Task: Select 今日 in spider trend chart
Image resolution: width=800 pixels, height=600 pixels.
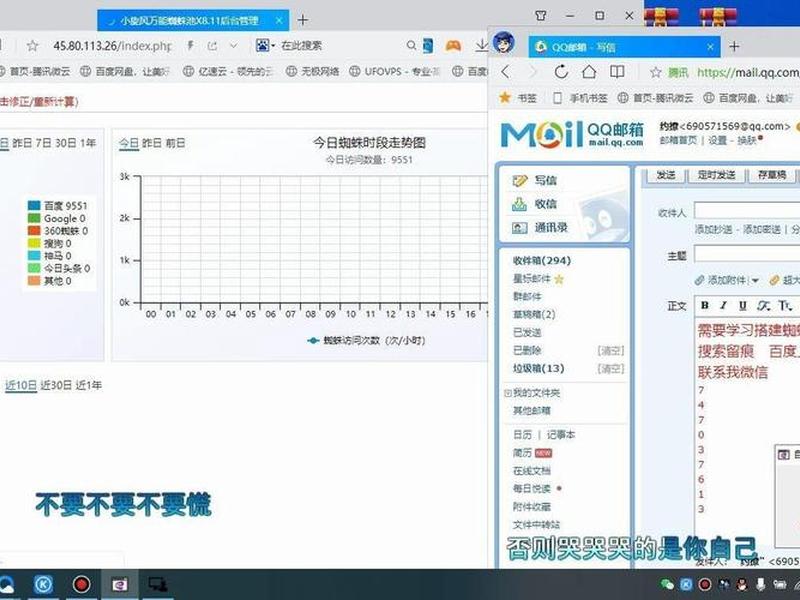Action: [129, 143]
